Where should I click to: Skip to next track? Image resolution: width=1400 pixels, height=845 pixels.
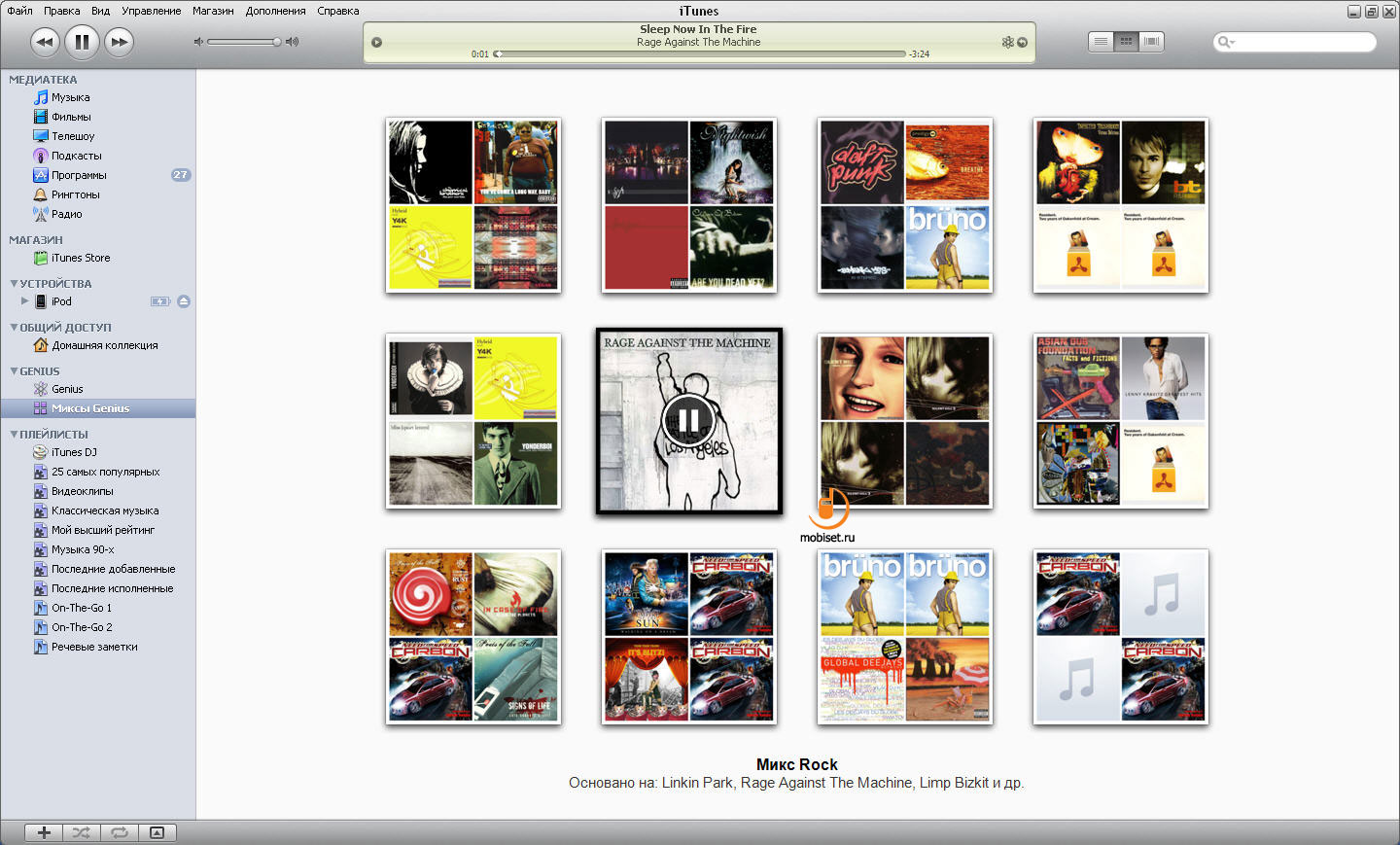point(119,42)
